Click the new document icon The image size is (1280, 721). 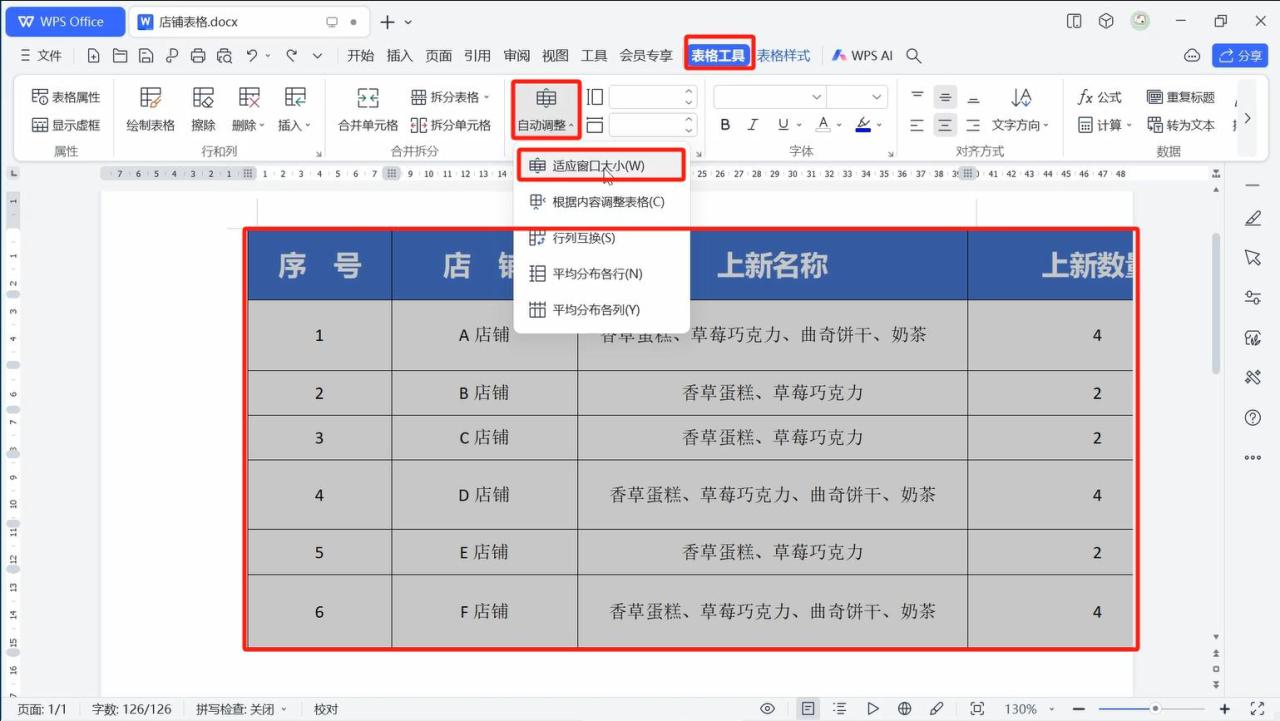pyautogui.click(x=93, y=56)
